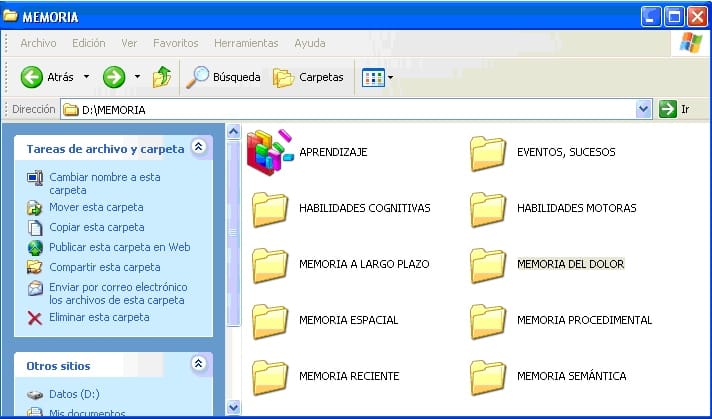Select the MEMORIA DEL DOLOR label

pos(571,264)
